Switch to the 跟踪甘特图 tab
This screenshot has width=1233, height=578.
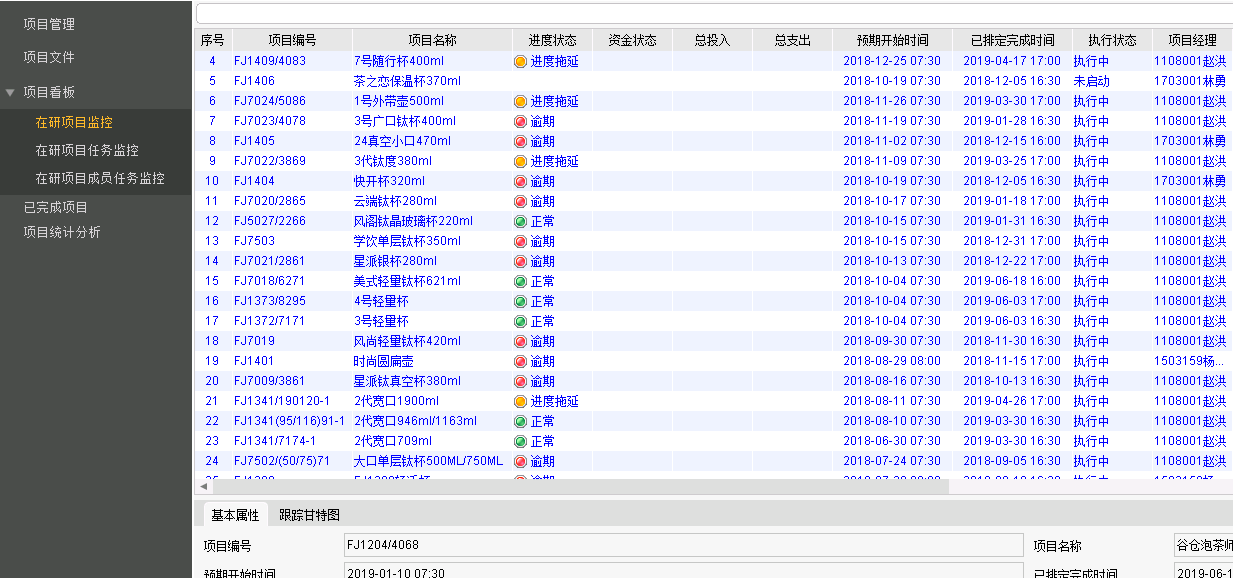(x=310, y=515)
